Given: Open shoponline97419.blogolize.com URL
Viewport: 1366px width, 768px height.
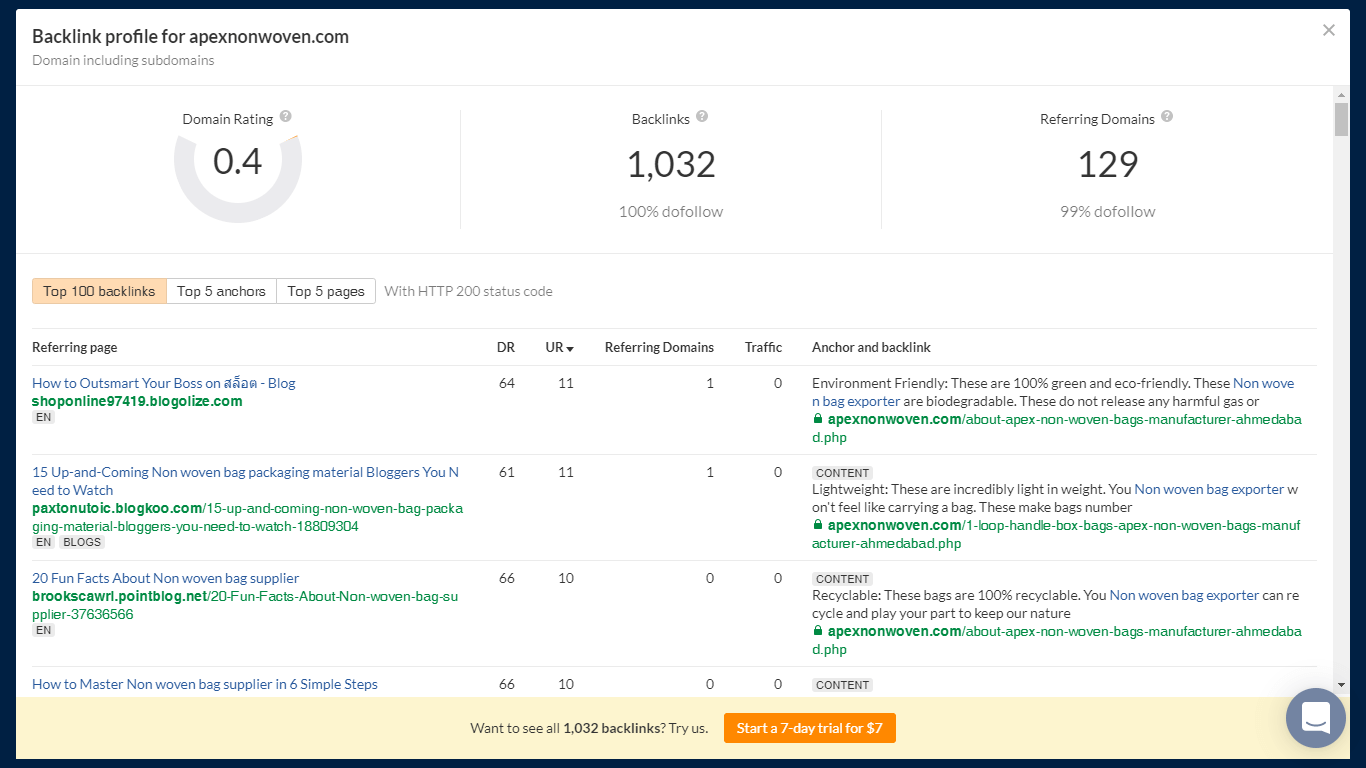Looking at the screenshot, I should pos(137,401).
